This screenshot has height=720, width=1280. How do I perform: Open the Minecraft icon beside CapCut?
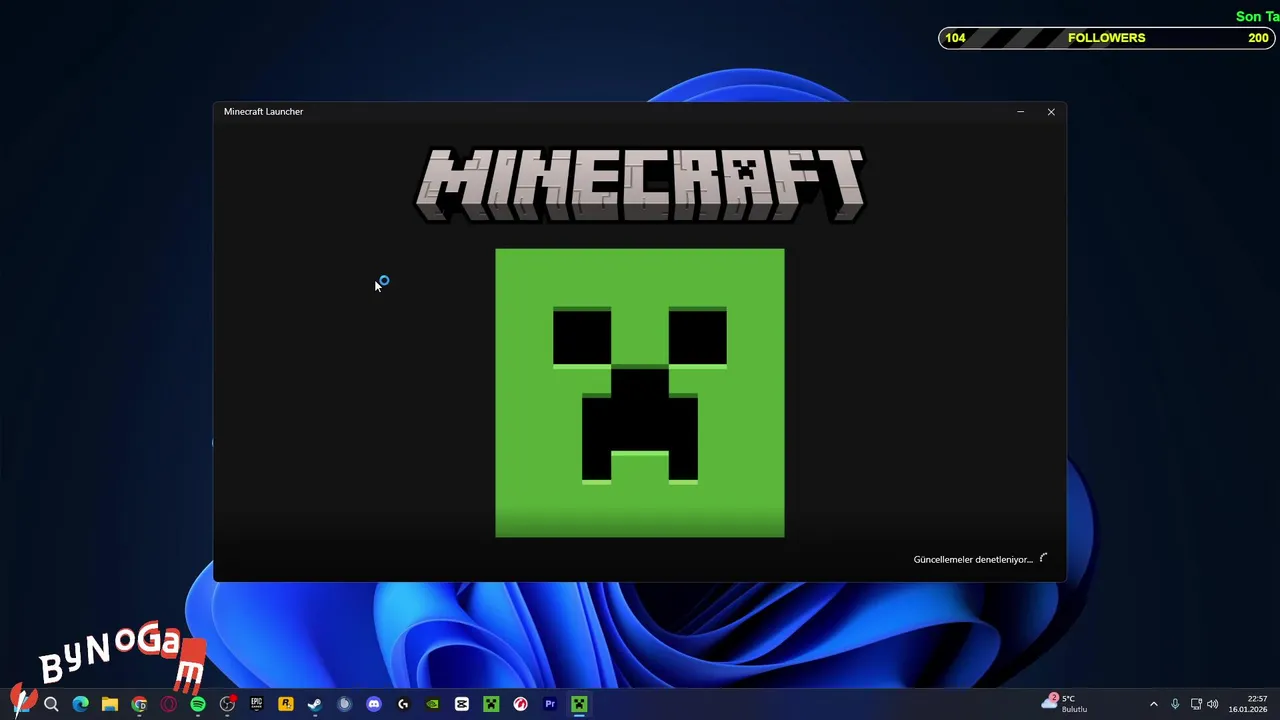click(491, 704)
